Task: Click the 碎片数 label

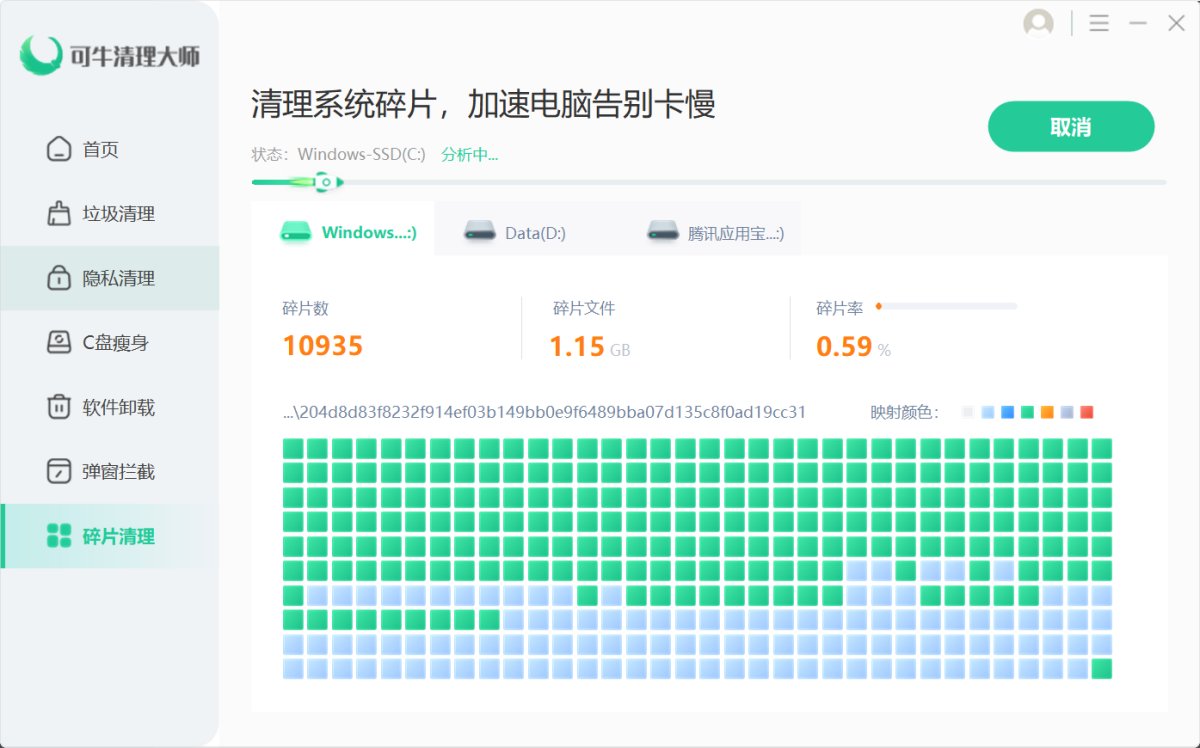Action: (x=305, y=308)
